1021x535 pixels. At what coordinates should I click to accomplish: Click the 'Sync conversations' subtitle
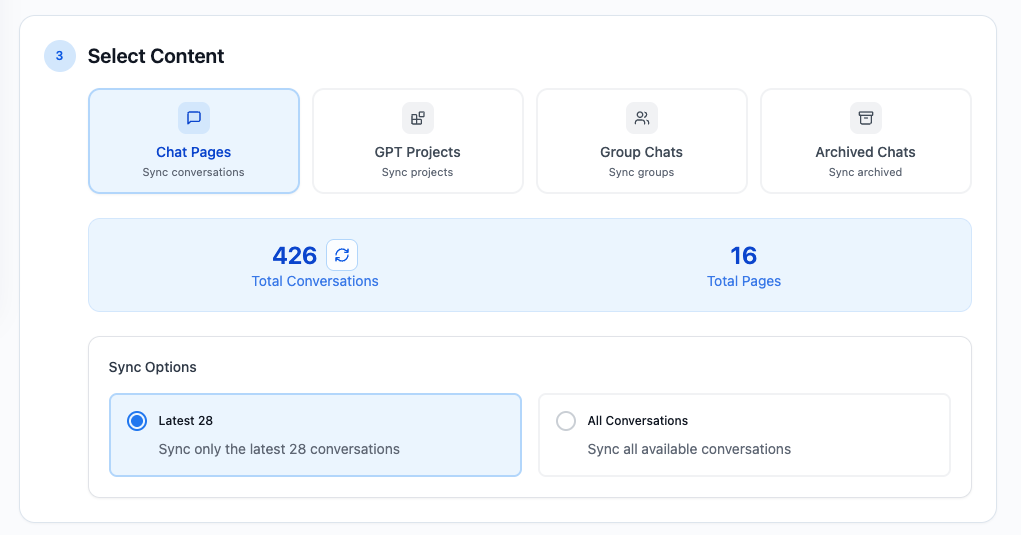(x=193, y=172)
